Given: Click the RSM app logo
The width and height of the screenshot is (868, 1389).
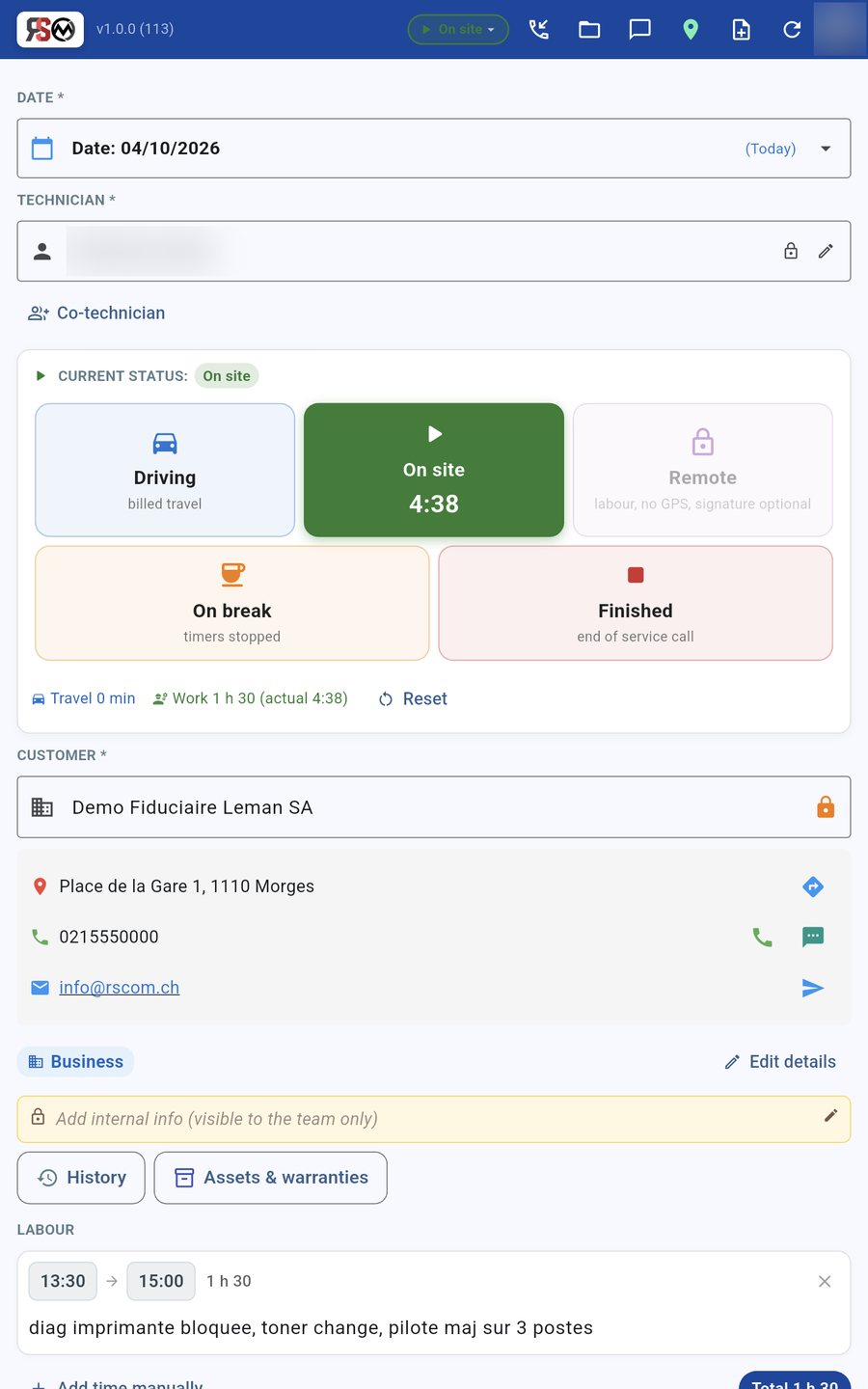Looking at the screenshot, I should [x=50, y=30].
